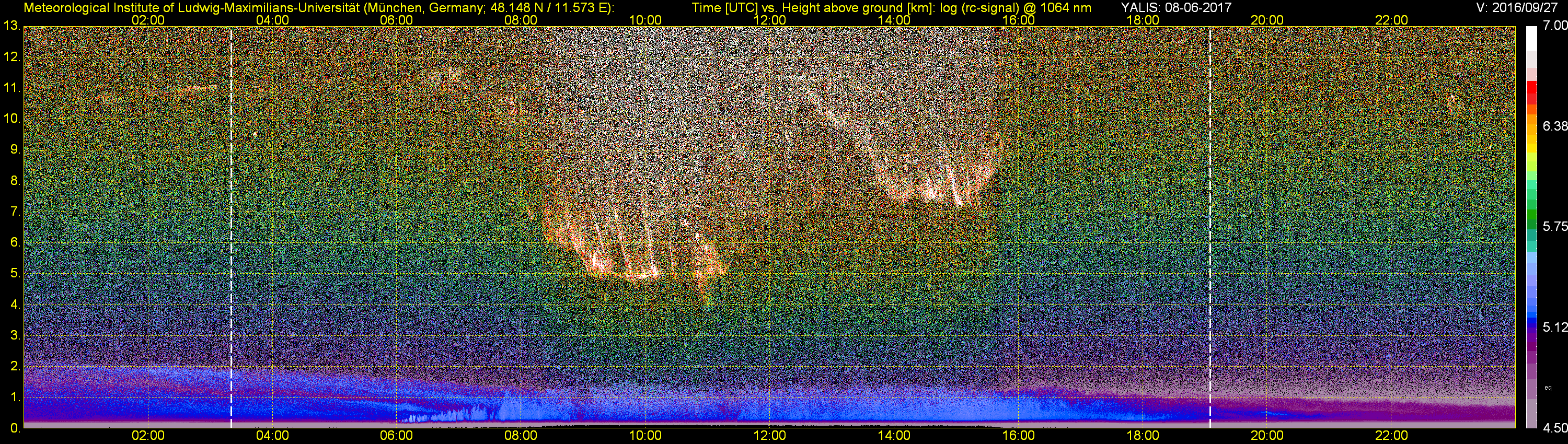Screen dimensions: 1568x444
Task: Click the 22:00 label on the upper time axis
Action: point(1391,20)
